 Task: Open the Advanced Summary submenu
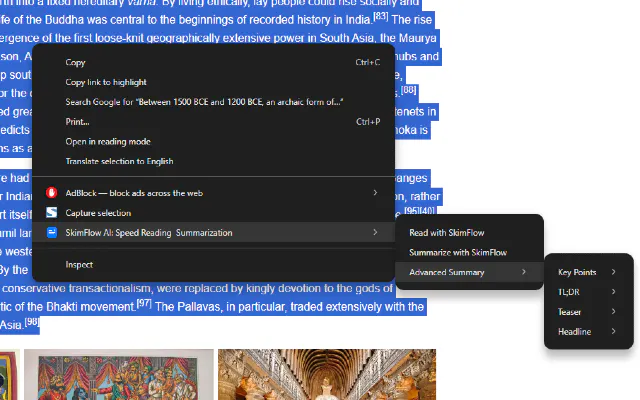tap(469, 272)
